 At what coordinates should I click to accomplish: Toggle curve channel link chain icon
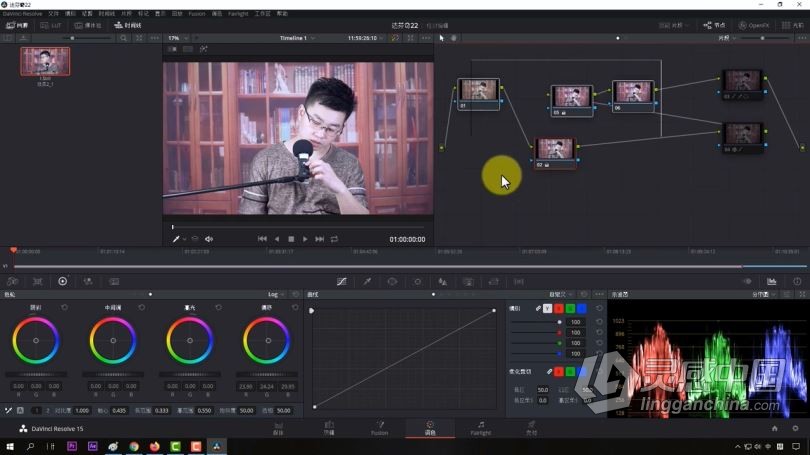(538, 308)
